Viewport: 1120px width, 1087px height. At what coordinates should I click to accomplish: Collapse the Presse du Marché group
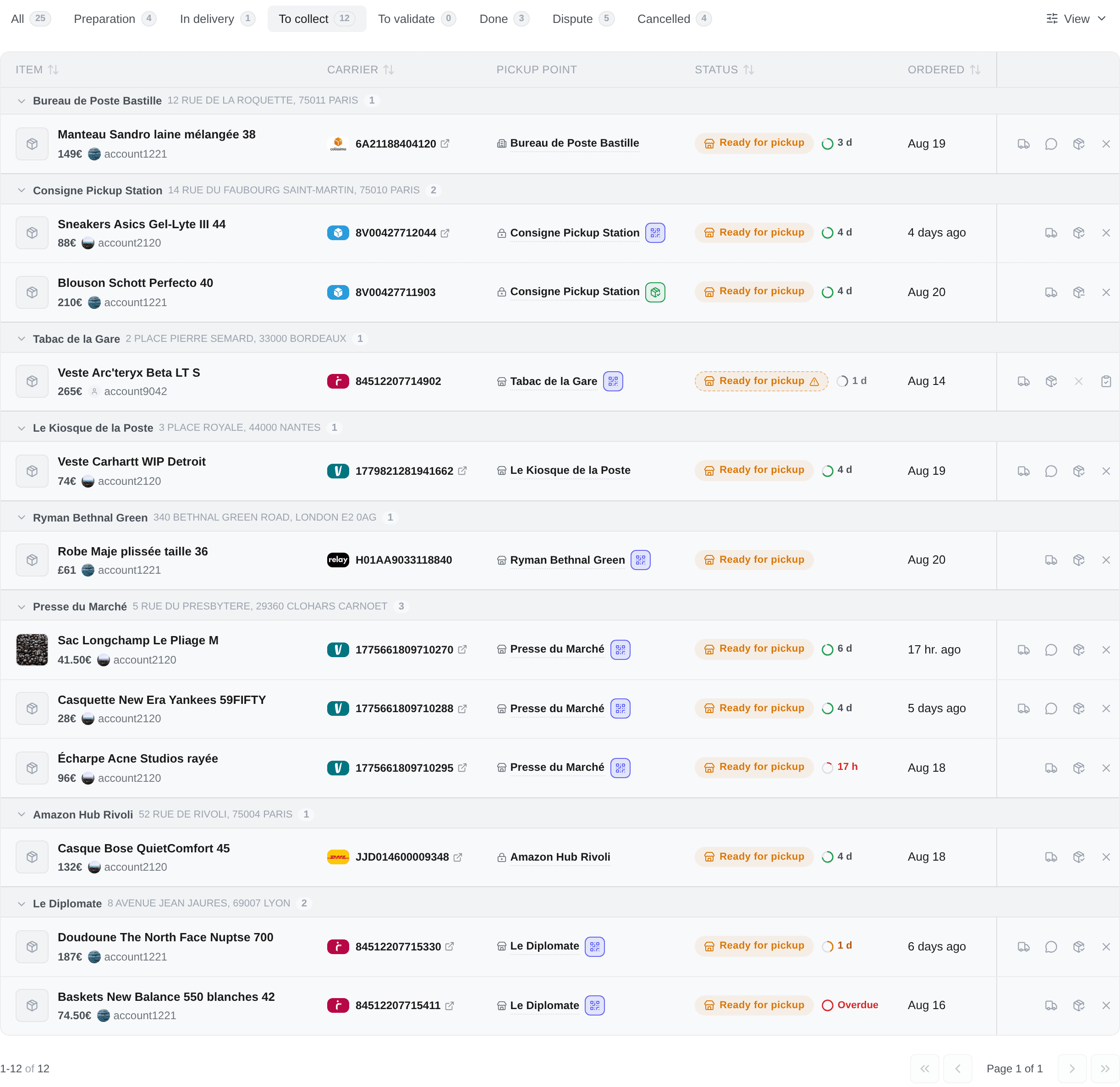coord(21,607)
